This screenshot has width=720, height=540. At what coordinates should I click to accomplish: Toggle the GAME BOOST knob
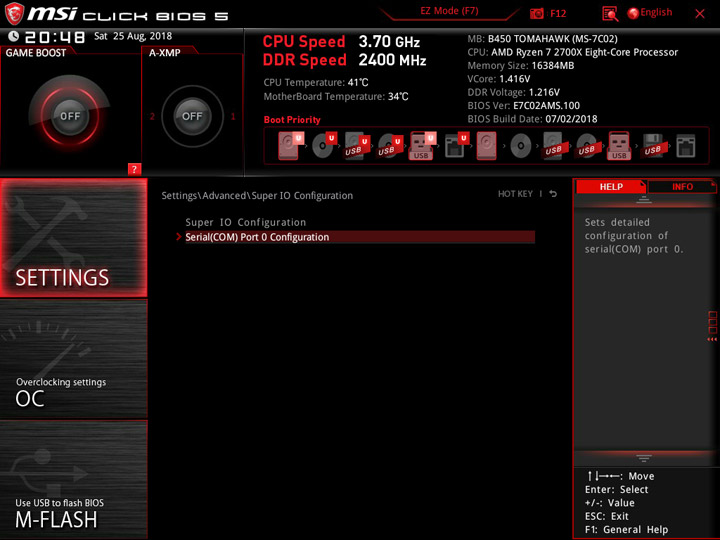point(70,116)
